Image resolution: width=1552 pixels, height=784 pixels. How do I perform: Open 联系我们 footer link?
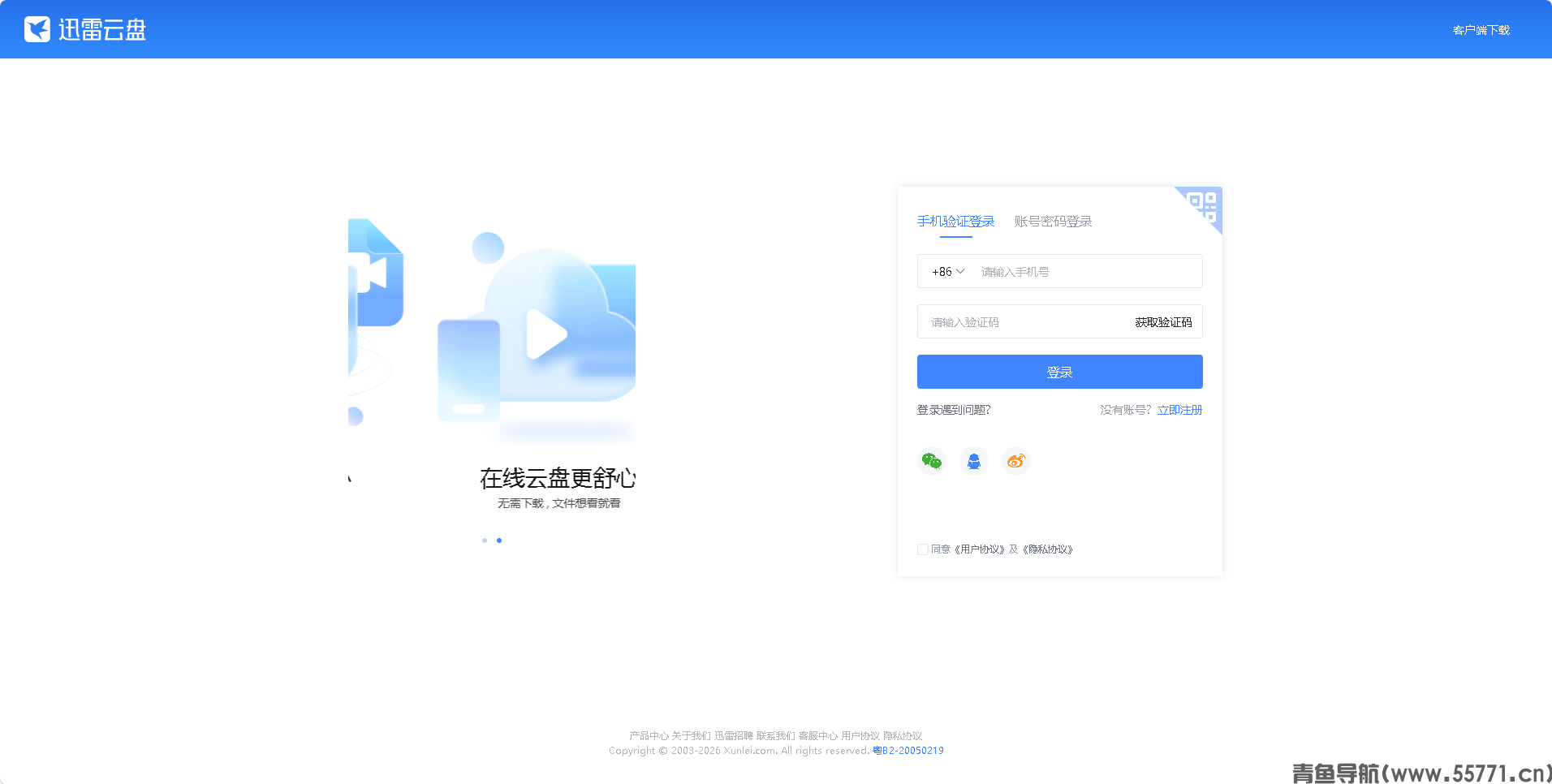pyautogui.click(x=776, y=736)
